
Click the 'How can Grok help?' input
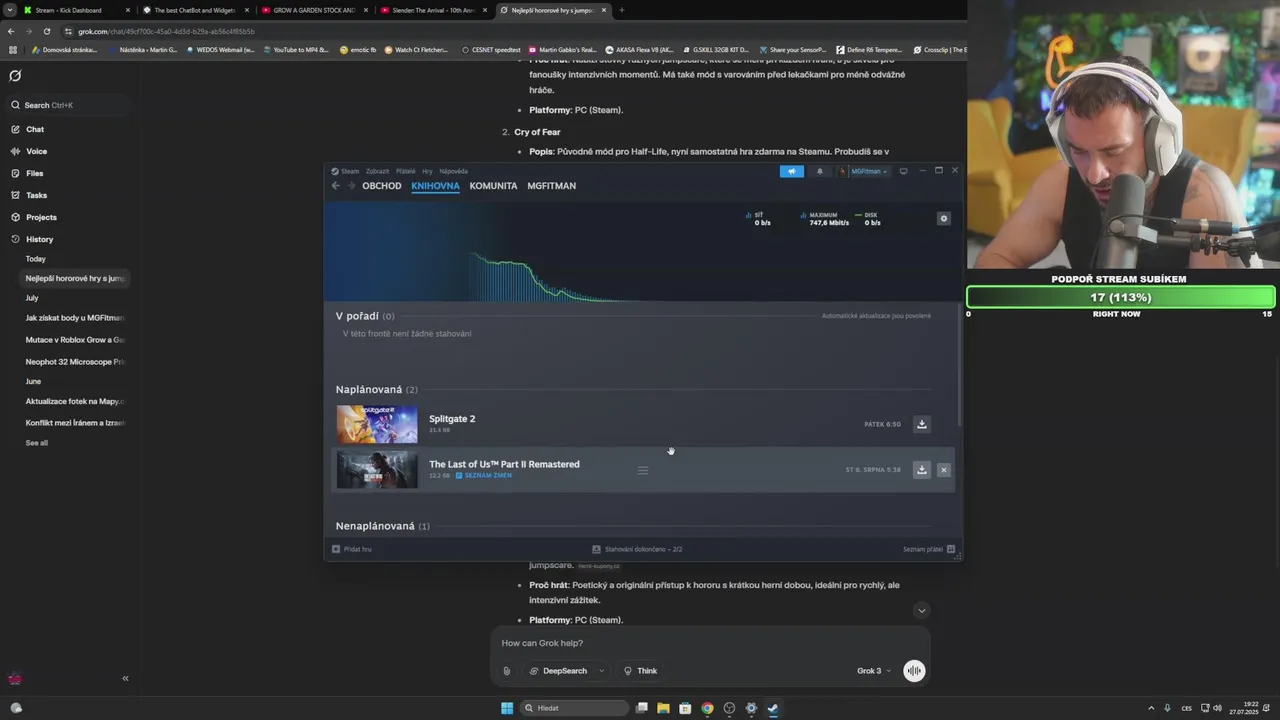710,643
